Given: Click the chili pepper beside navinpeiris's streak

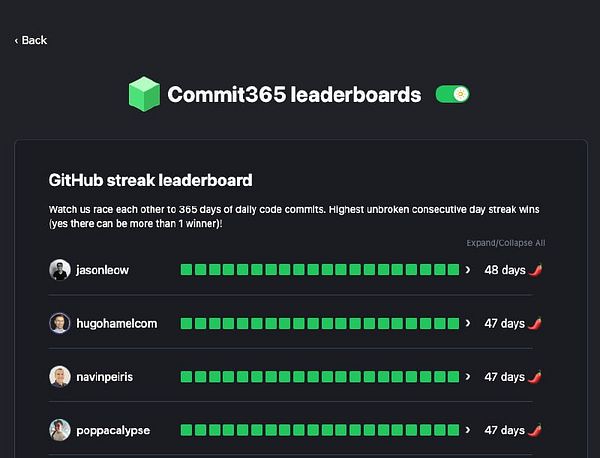Looking at the screenshot, I should 535,377.
